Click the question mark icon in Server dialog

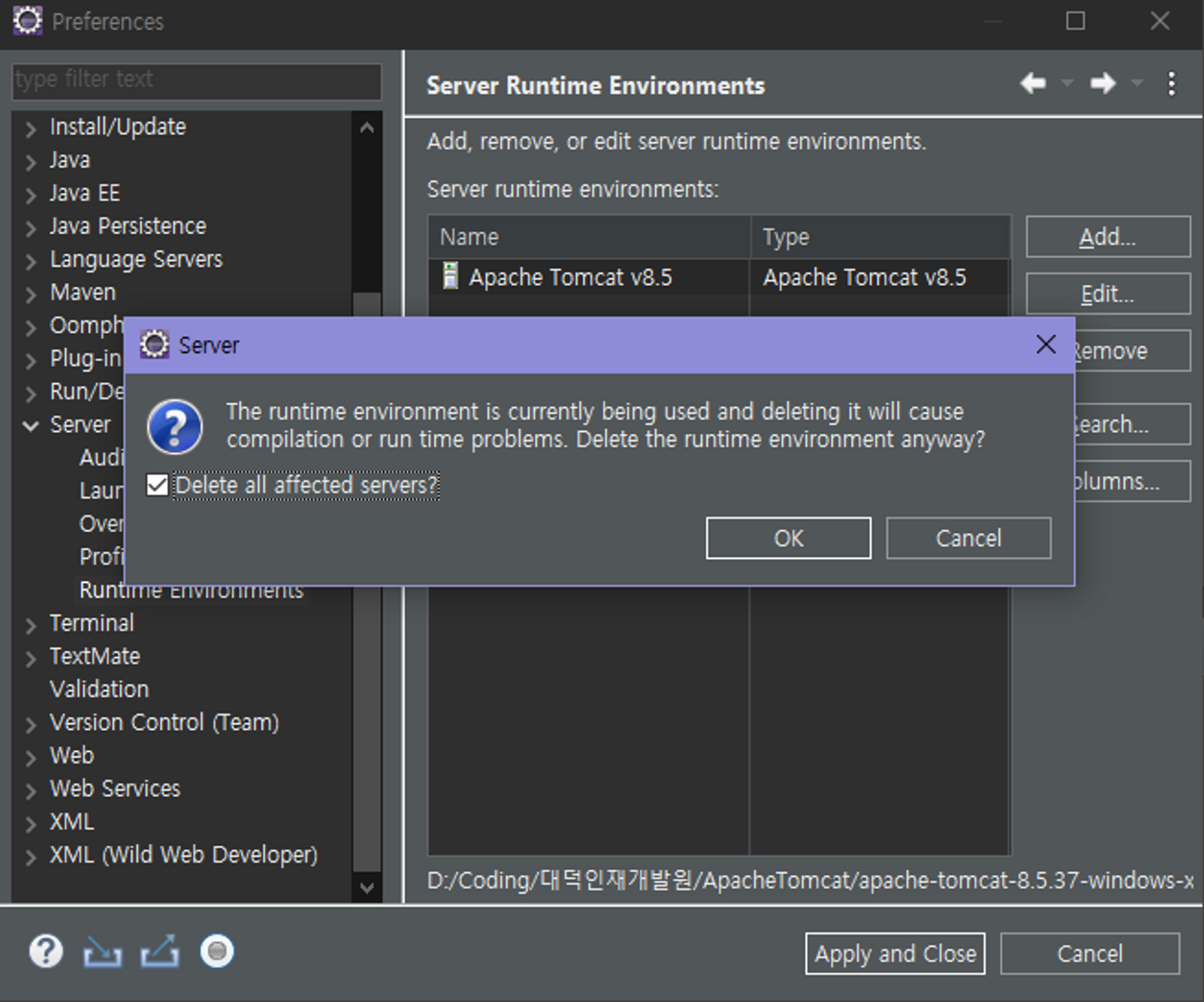[174, 426]
